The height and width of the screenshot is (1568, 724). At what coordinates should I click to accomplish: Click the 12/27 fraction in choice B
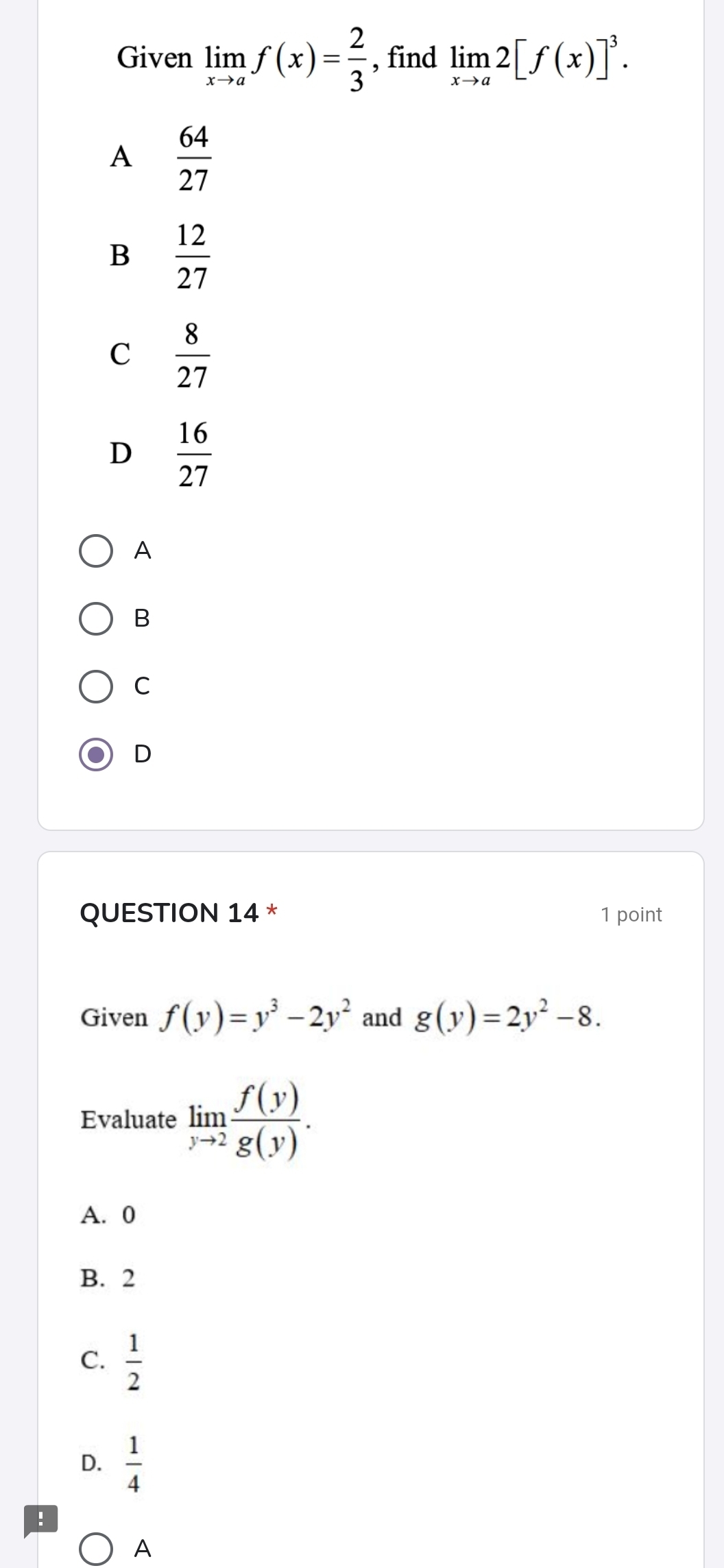pyautogui.click(x=192, y=256)
